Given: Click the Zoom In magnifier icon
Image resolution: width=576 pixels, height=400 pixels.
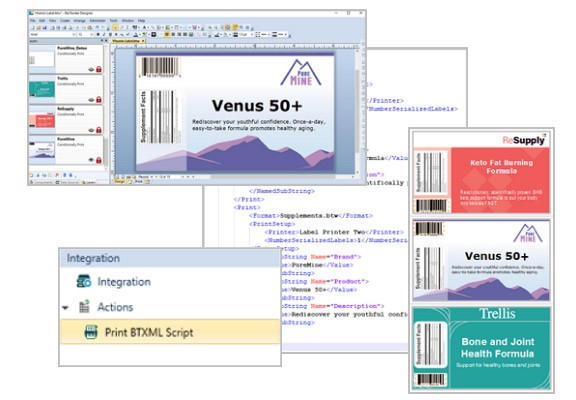Looking at the screenshot, I should (210, 28).
